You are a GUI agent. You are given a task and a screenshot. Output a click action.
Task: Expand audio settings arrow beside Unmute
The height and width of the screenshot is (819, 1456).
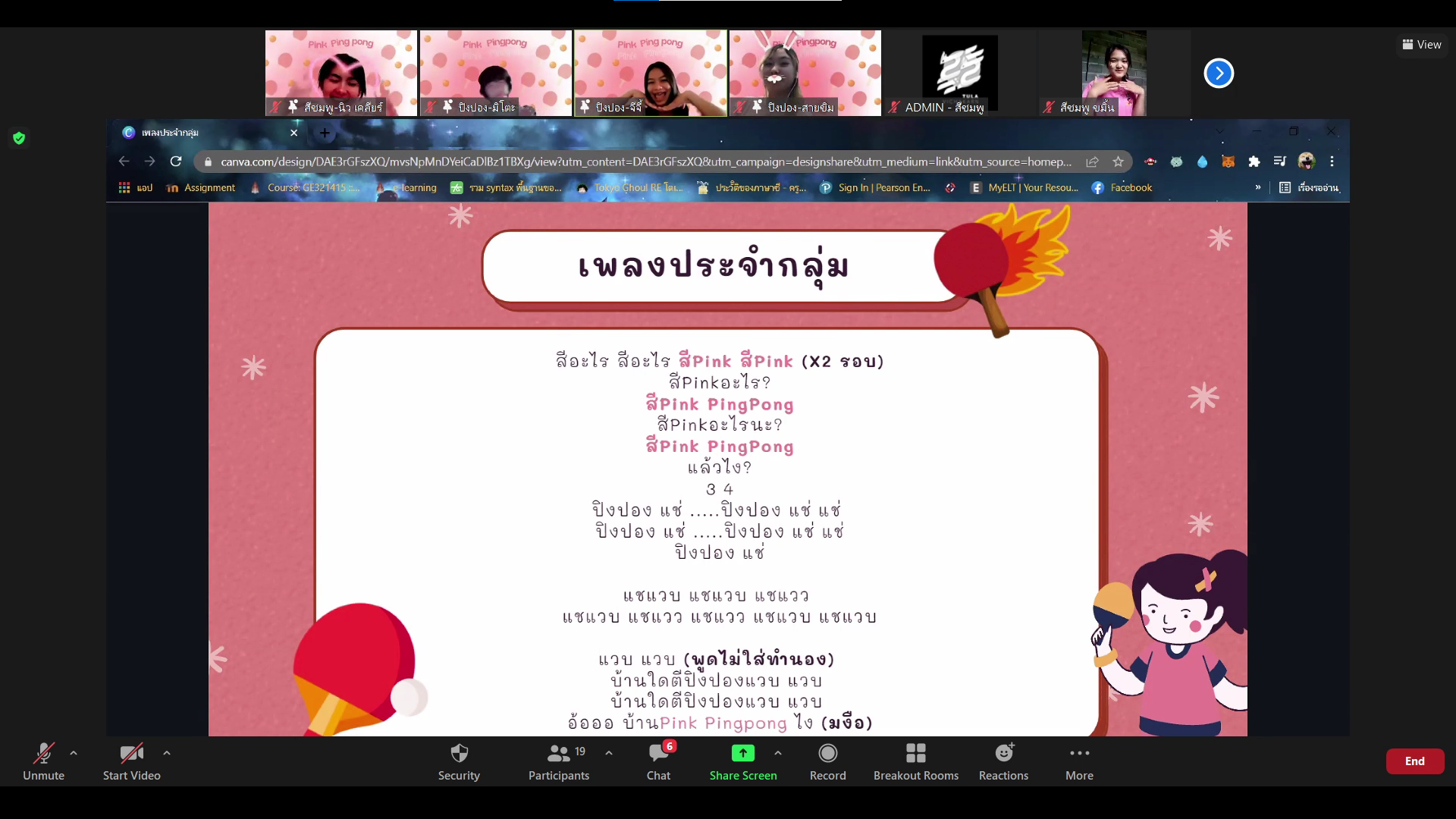tap(74, 753)
